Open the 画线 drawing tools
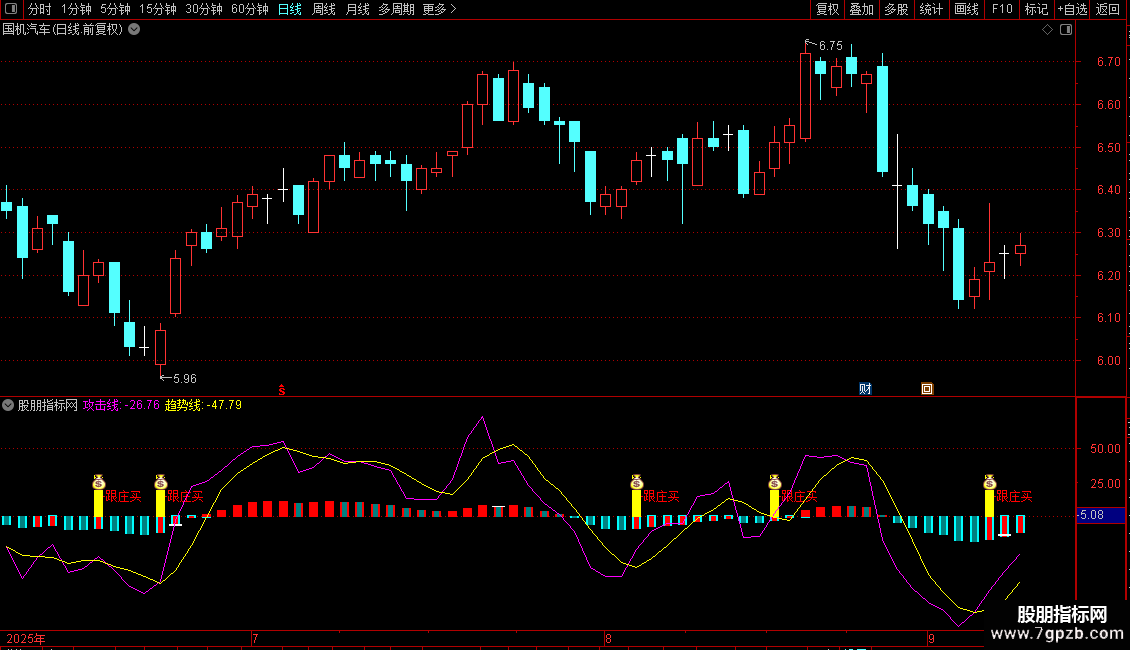 (966, 9)
